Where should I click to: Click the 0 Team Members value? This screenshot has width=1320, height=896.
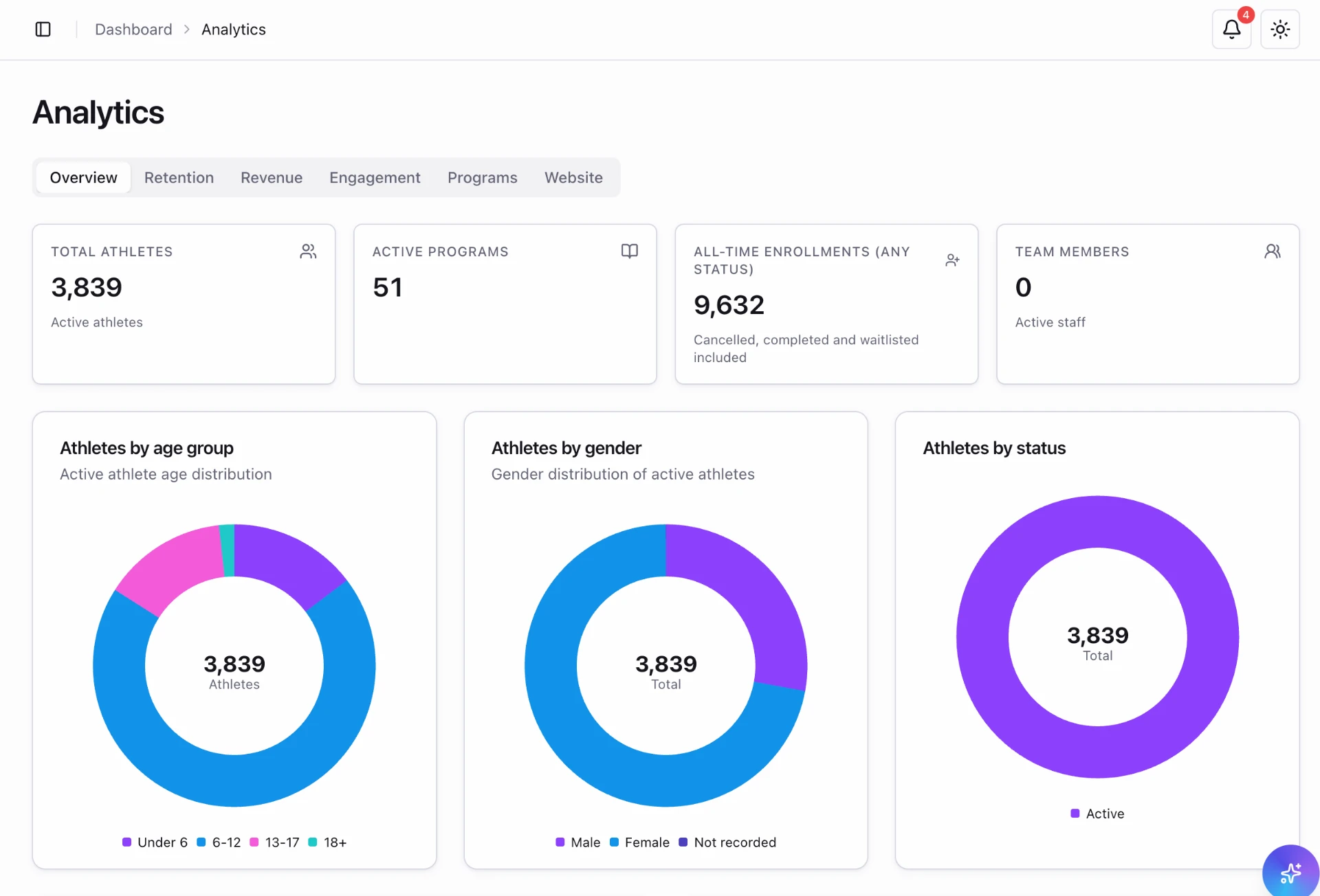(x=1023, y=287)
